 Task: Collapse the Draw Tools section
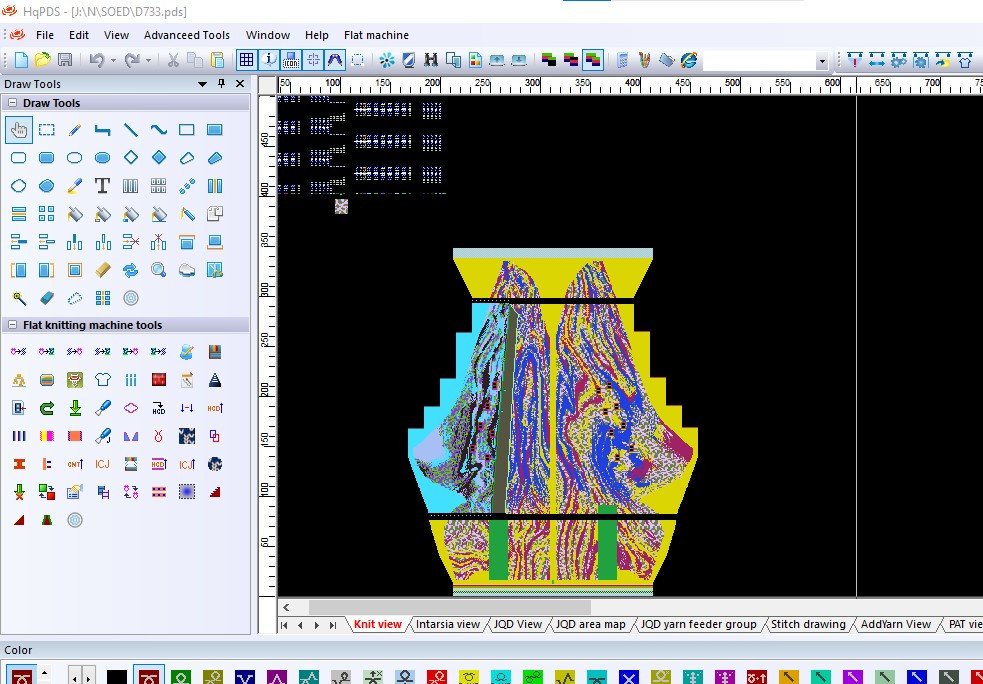[12, 103]
